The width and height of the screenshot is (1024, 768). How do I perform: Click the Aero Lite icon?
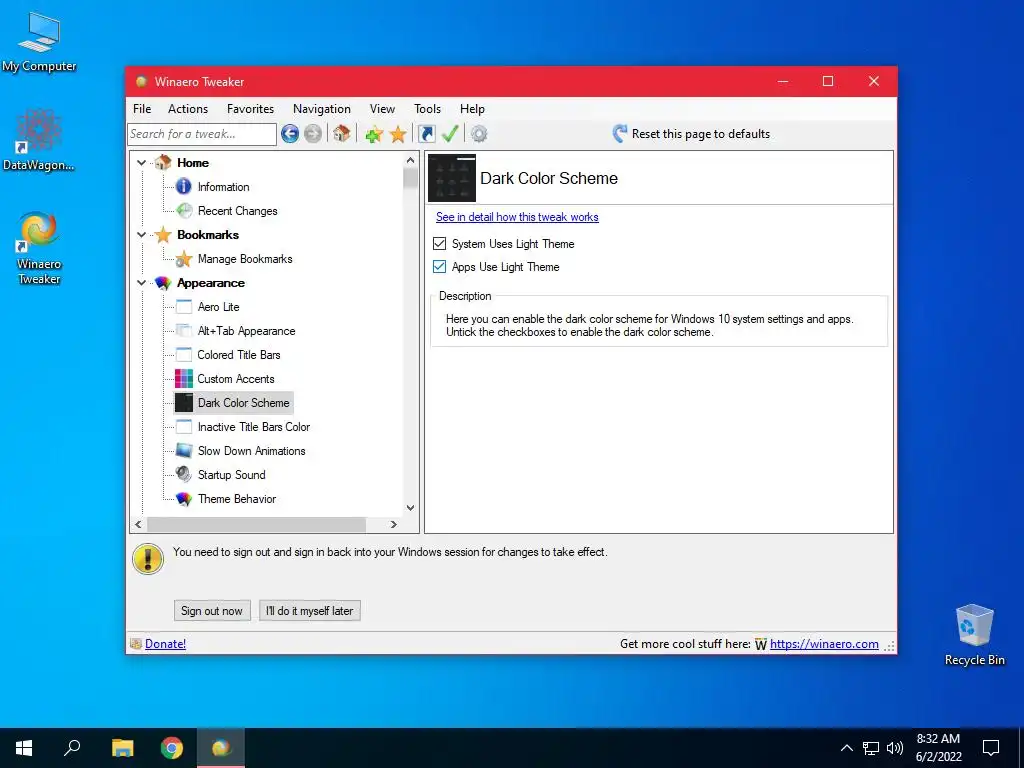point(184,307)
